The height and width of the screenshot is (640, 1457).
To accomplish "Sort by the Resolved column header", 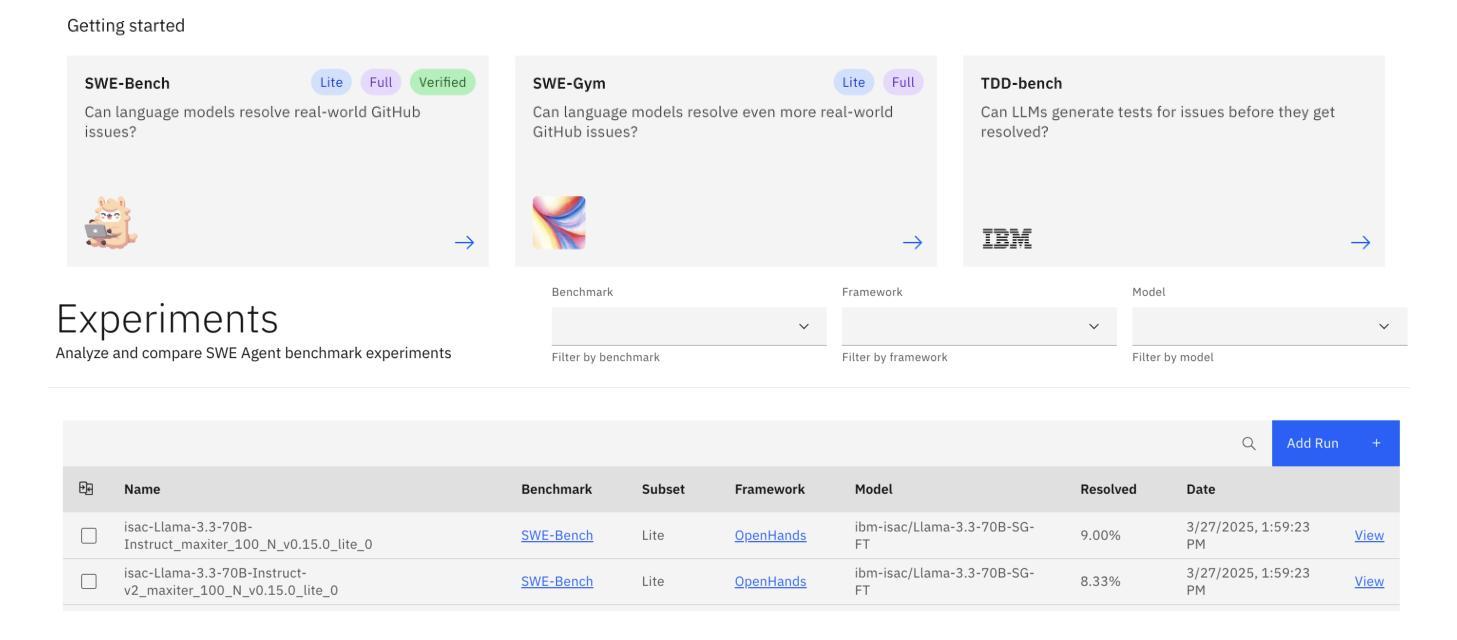I will point(1108,489).
